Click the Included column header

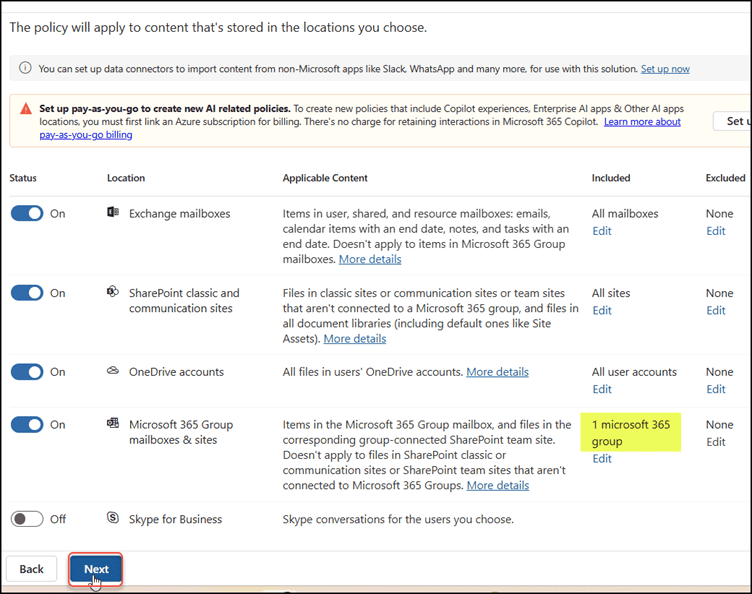[611, 178]
